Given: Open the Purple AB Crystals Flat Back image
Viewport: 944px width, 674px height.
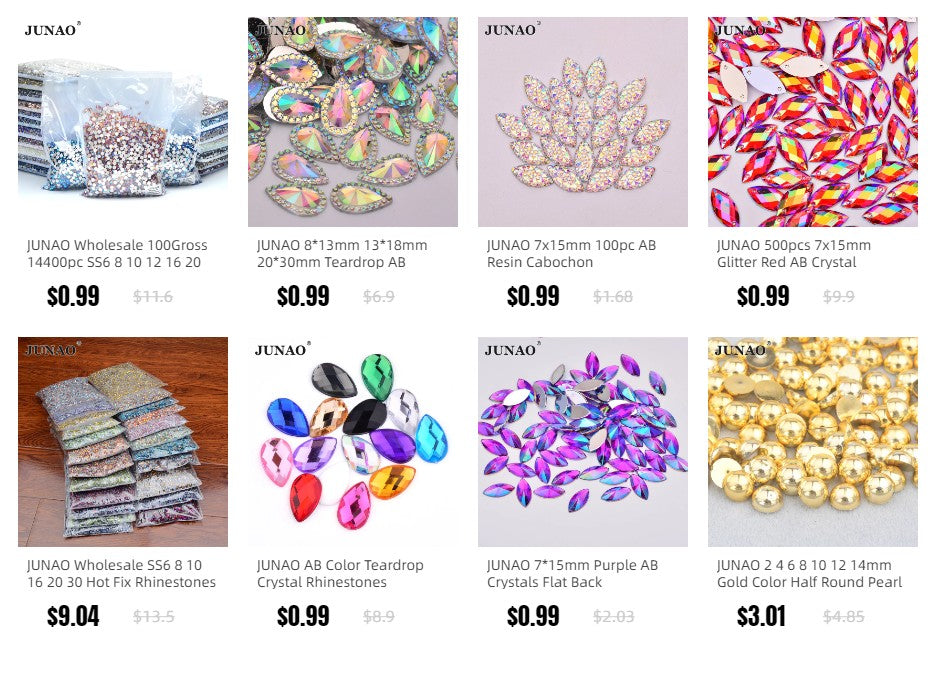Looking at the screenshot, I should pyautogui.click(x=583, y=442).
